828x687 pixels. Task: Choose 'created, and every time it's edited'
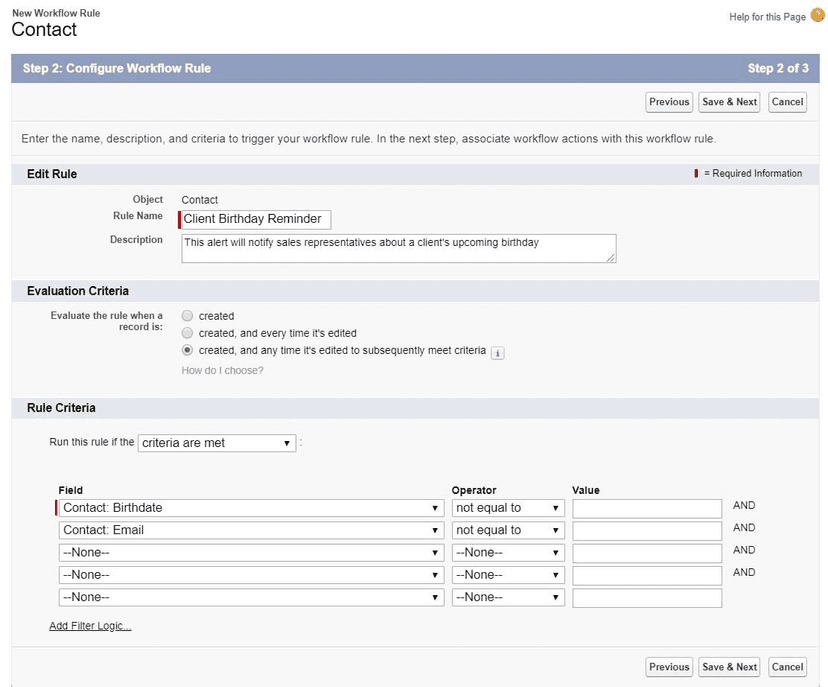[187, 333]
